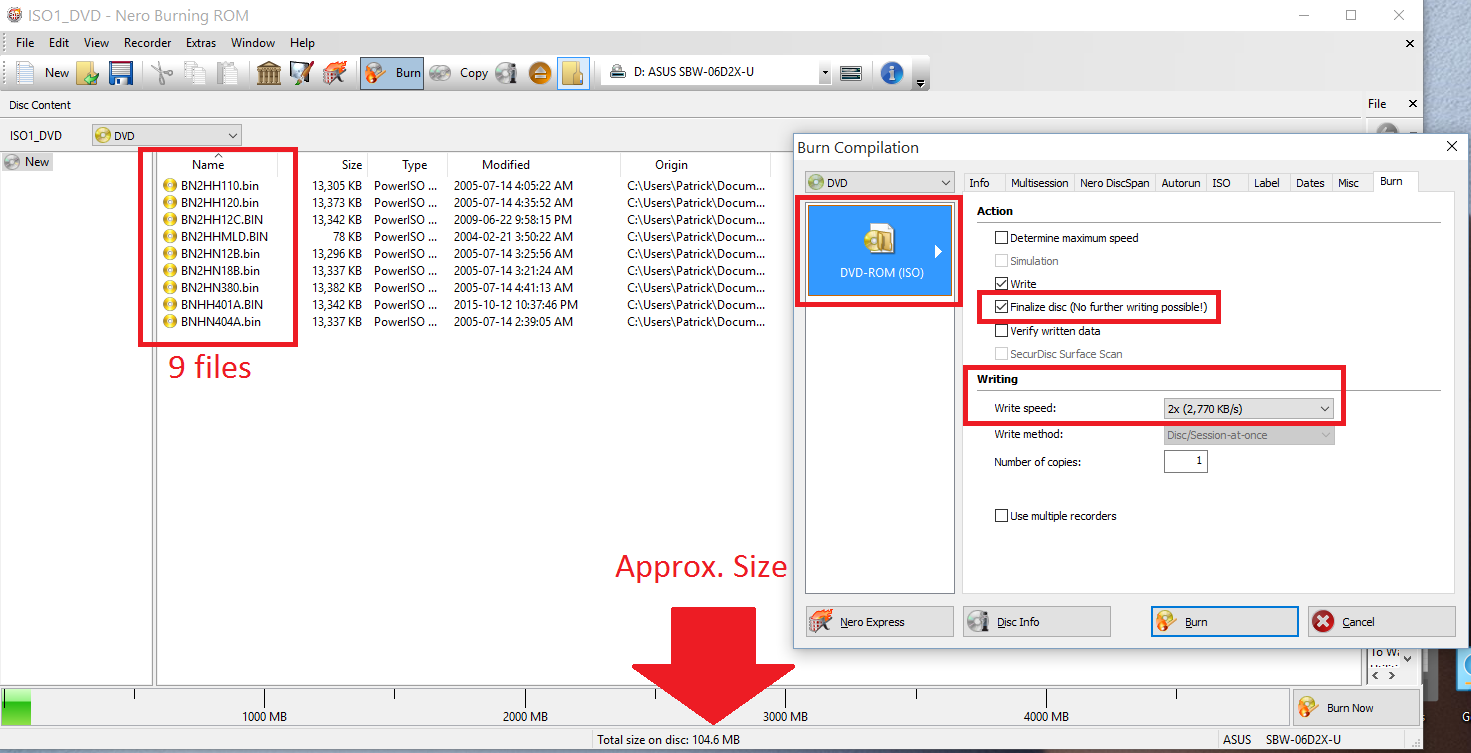Viewport: 1471px width, 753px height.
Task: Click the picture-and-brush cover designer icon
Action: [x=301, y=72]
